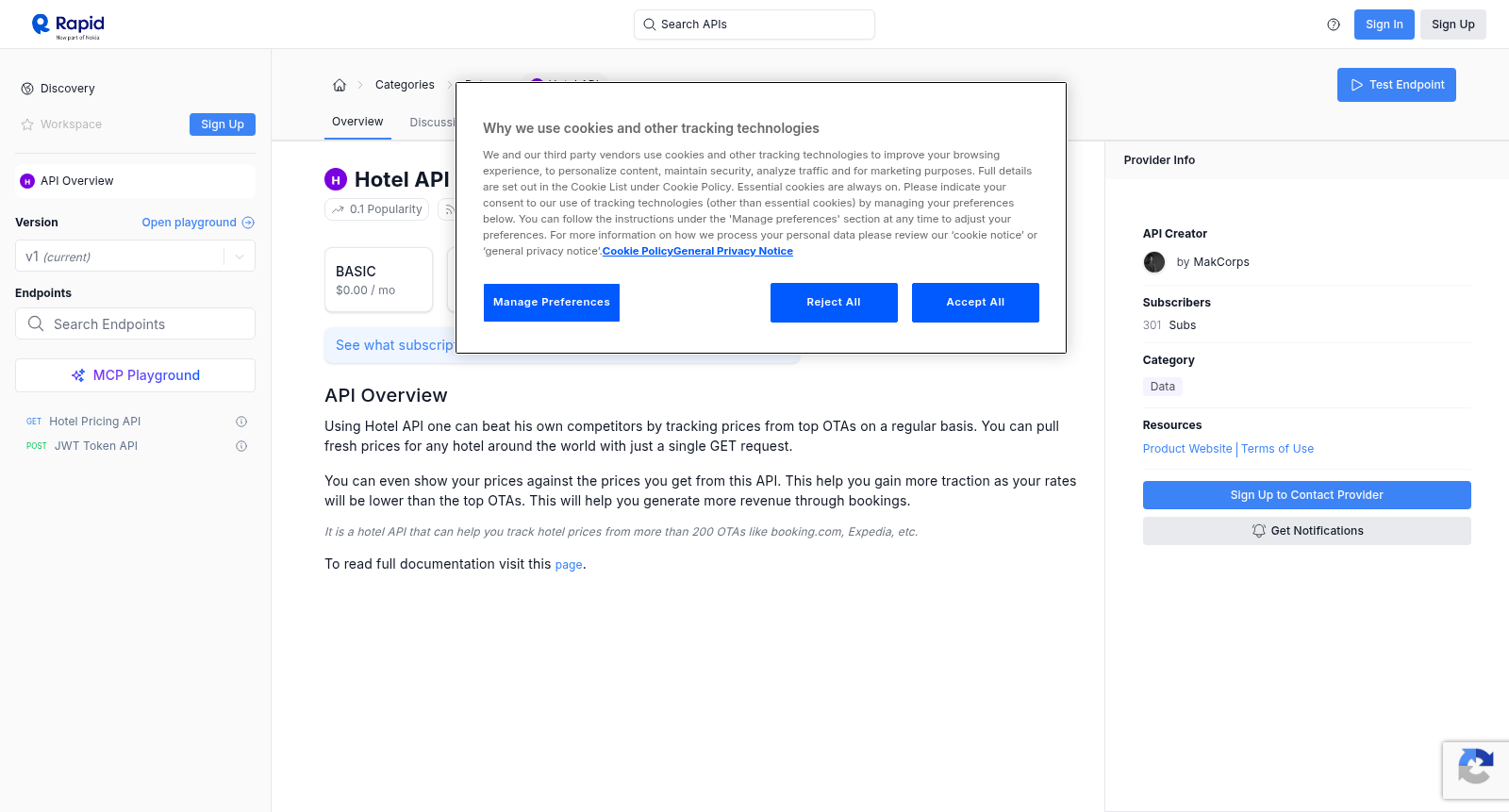
Task: Select the BASIC $0.00 plan card
Action: pos(378,280)
